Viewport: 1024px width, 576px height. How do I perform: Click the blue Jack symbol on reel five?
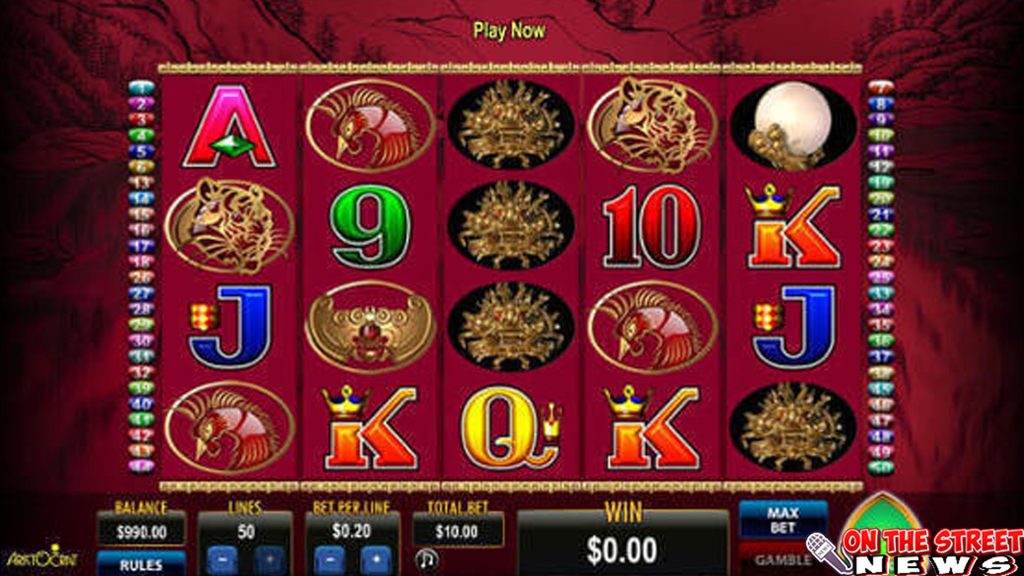tap(793, 327)
